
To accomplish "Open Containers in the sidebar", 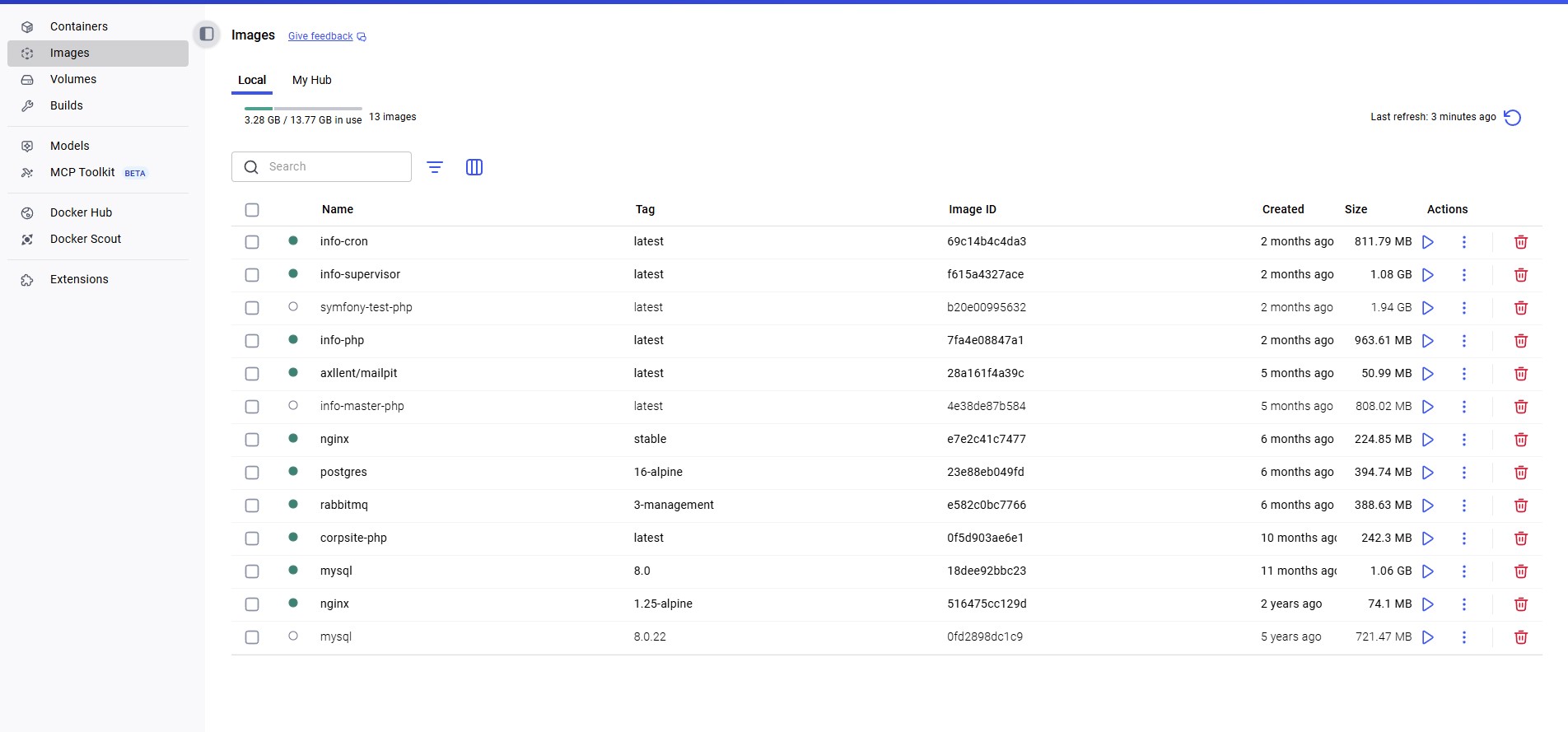I will [x=98, y=26].
